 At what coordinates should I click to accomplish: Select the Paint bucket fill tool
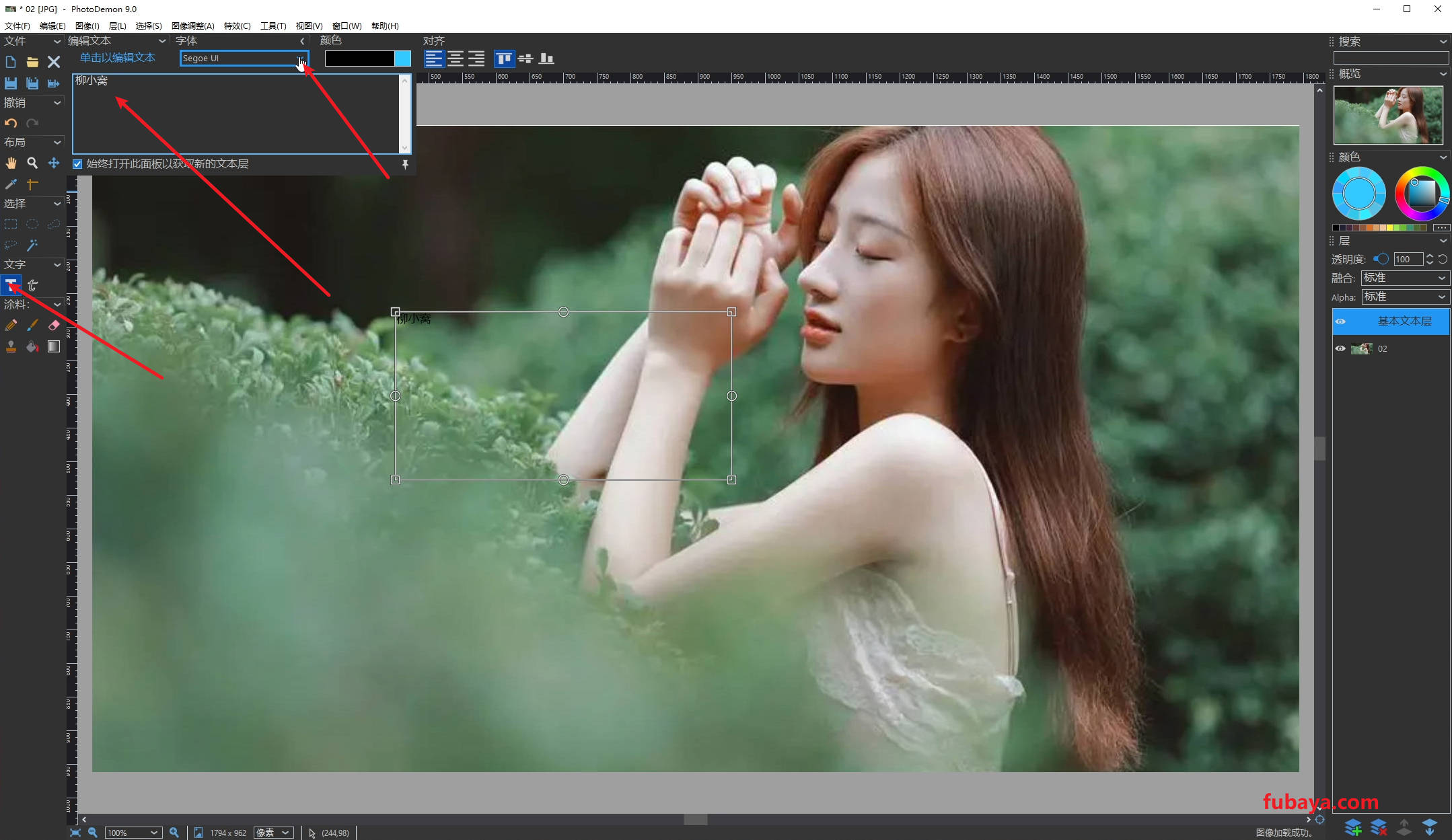[32, 346]
